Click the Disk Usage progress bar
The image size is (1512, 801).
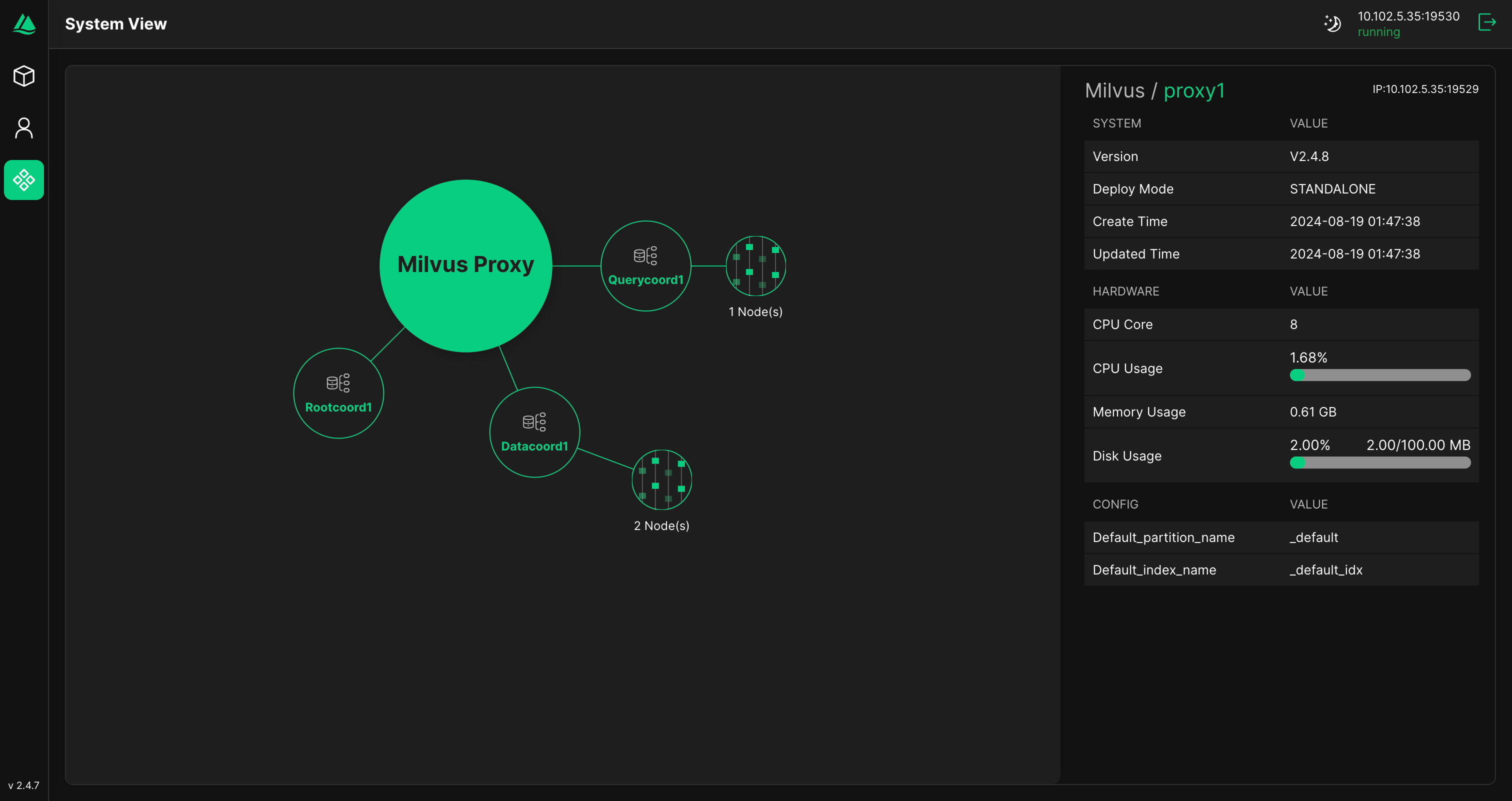1379,462
